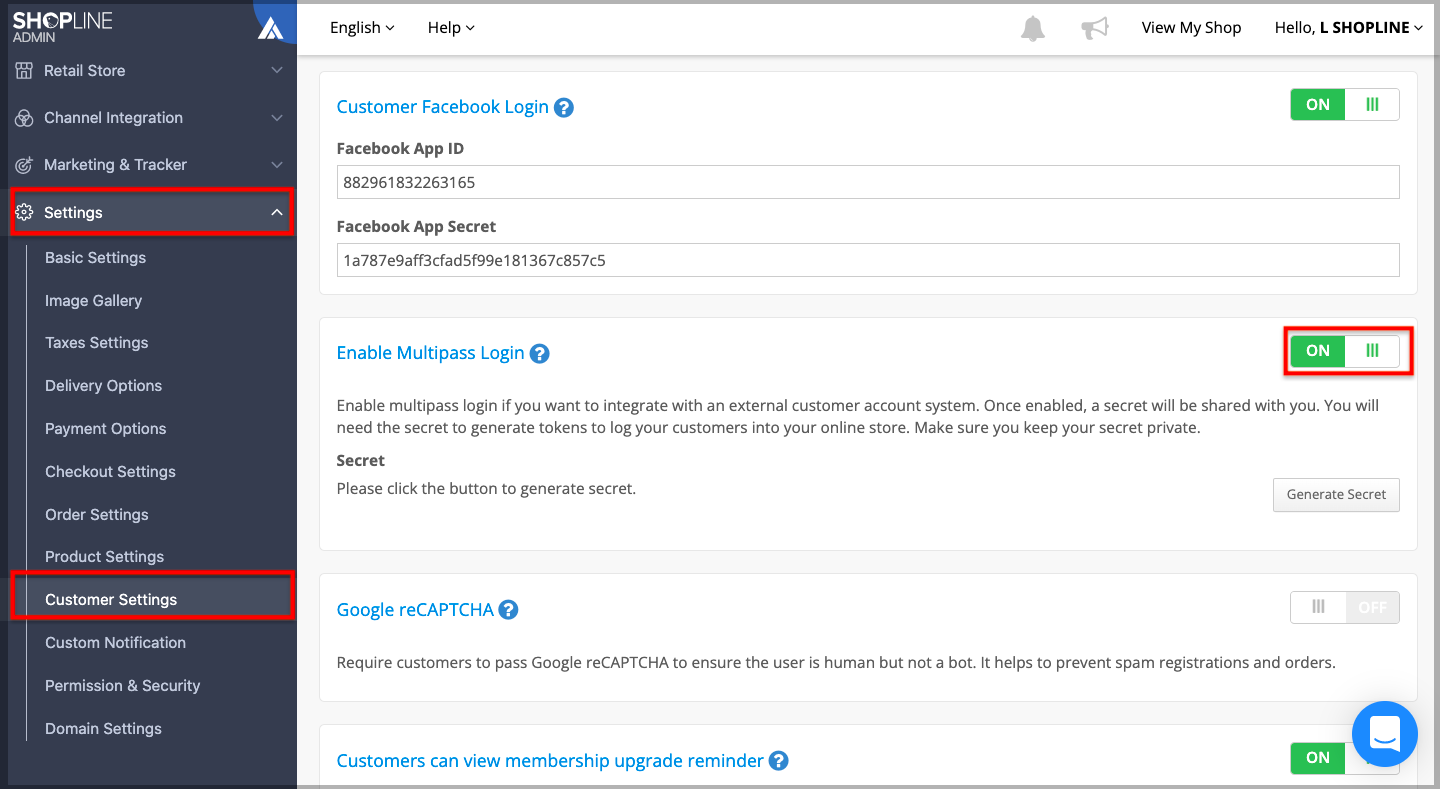Click the Settings menu label
Viewport: 1440px width, 789px height.
(x=73, y=212)
